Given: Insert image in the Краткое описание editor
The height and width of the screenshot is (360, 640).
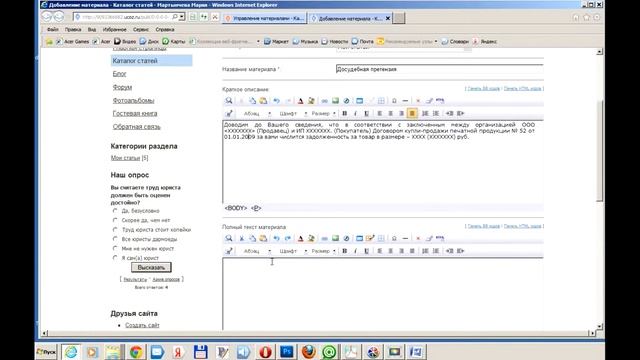Looking at the screenshot, I should (335, 100).
